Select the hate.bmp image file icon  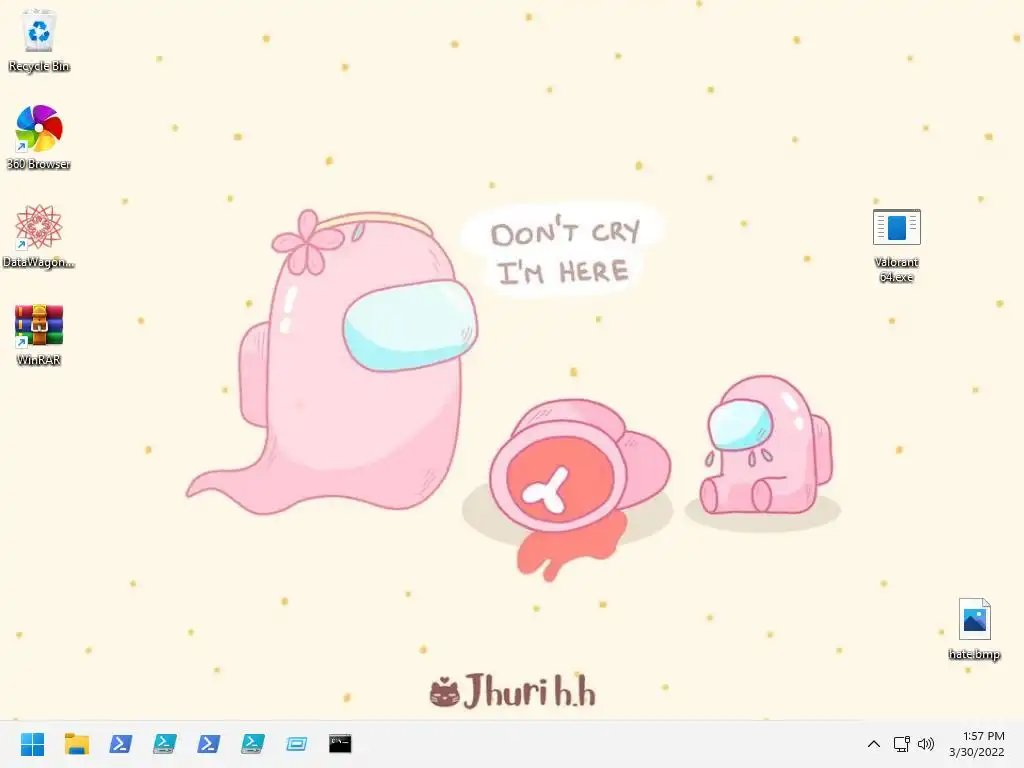point(974,618)
